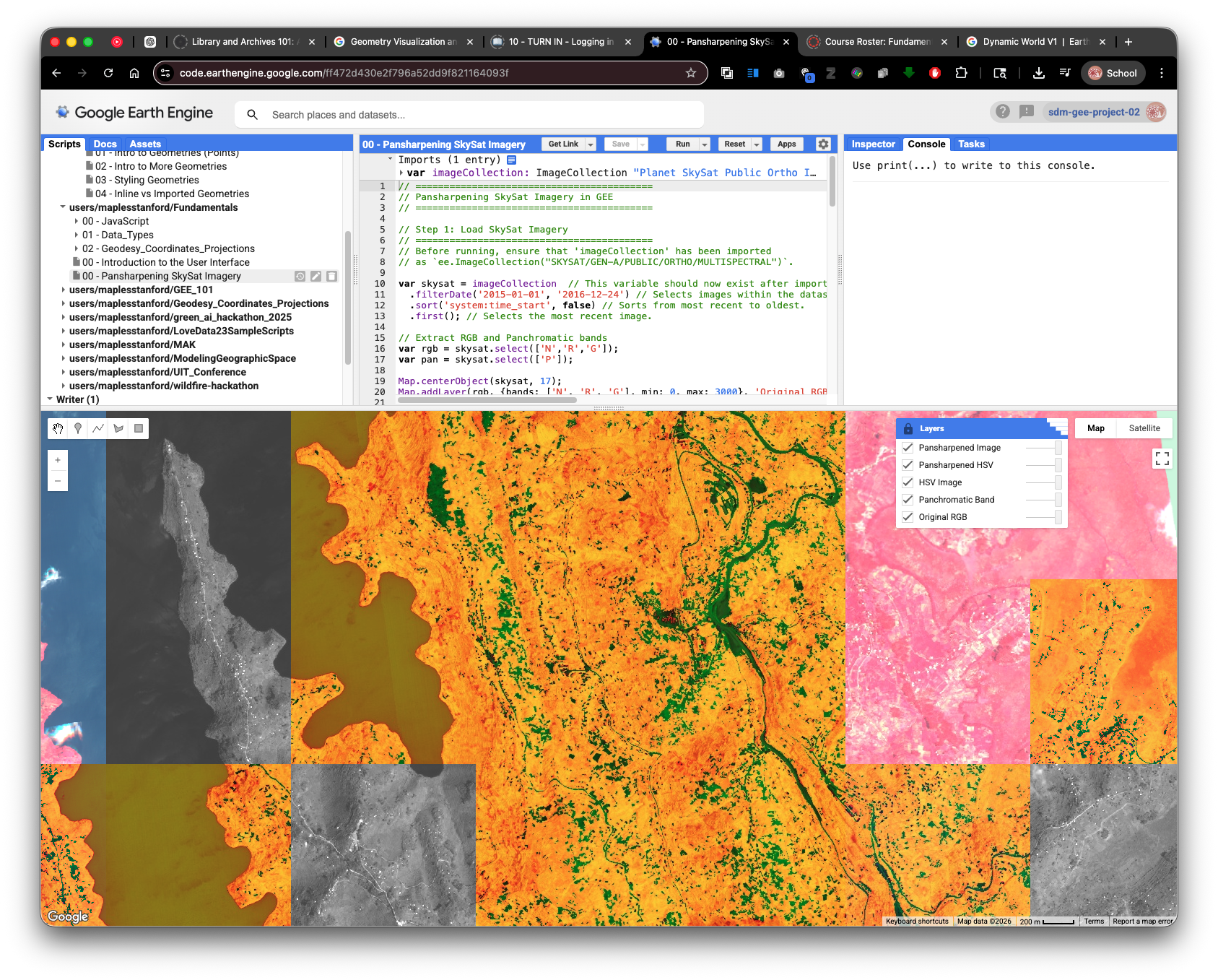Viewport: 1218px width, 980px height.
Task: Hide the HSV Image layer
Action: tap(908, 482)
